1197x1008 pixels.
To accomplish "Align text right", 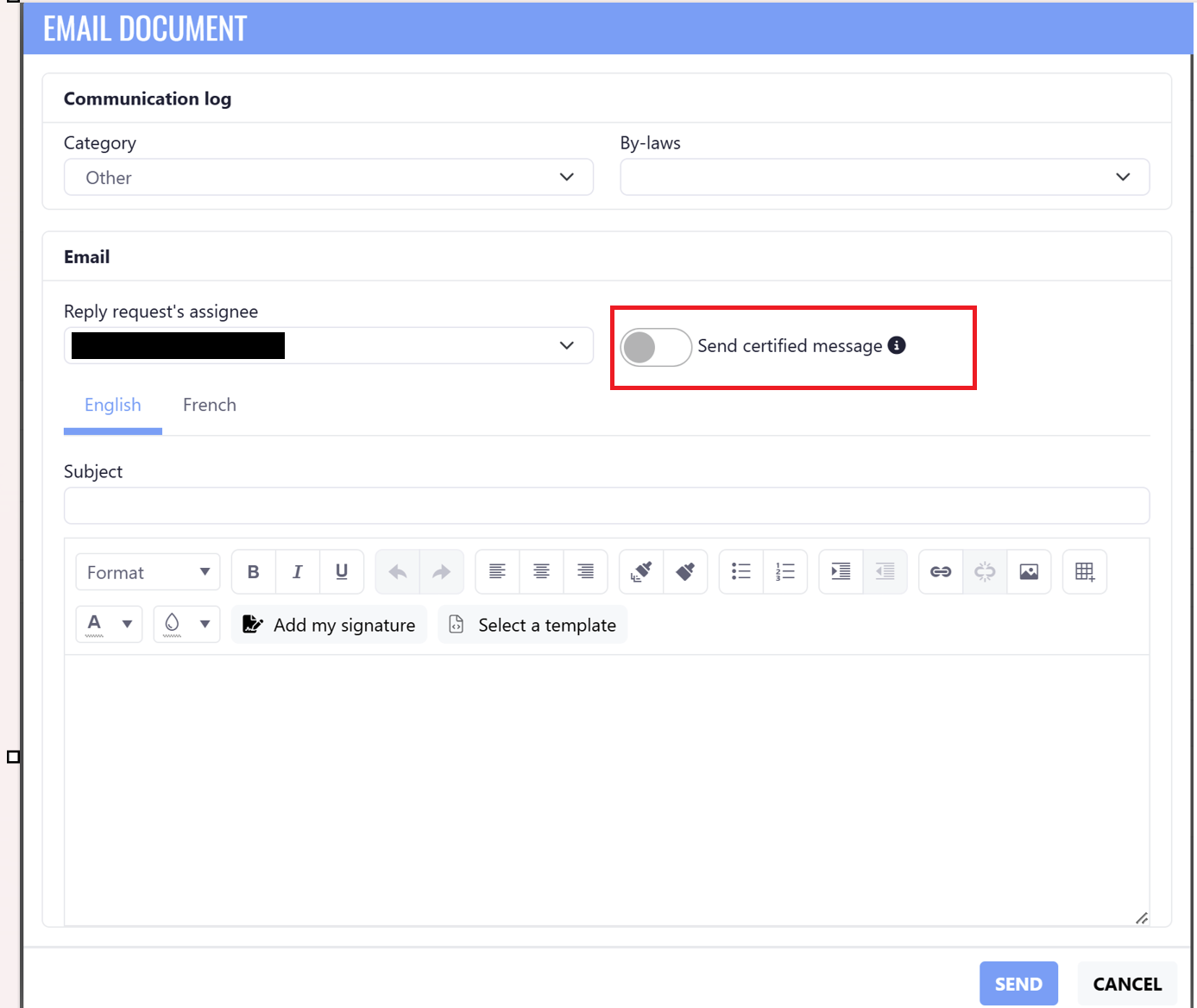I will (x=586, y=571).
